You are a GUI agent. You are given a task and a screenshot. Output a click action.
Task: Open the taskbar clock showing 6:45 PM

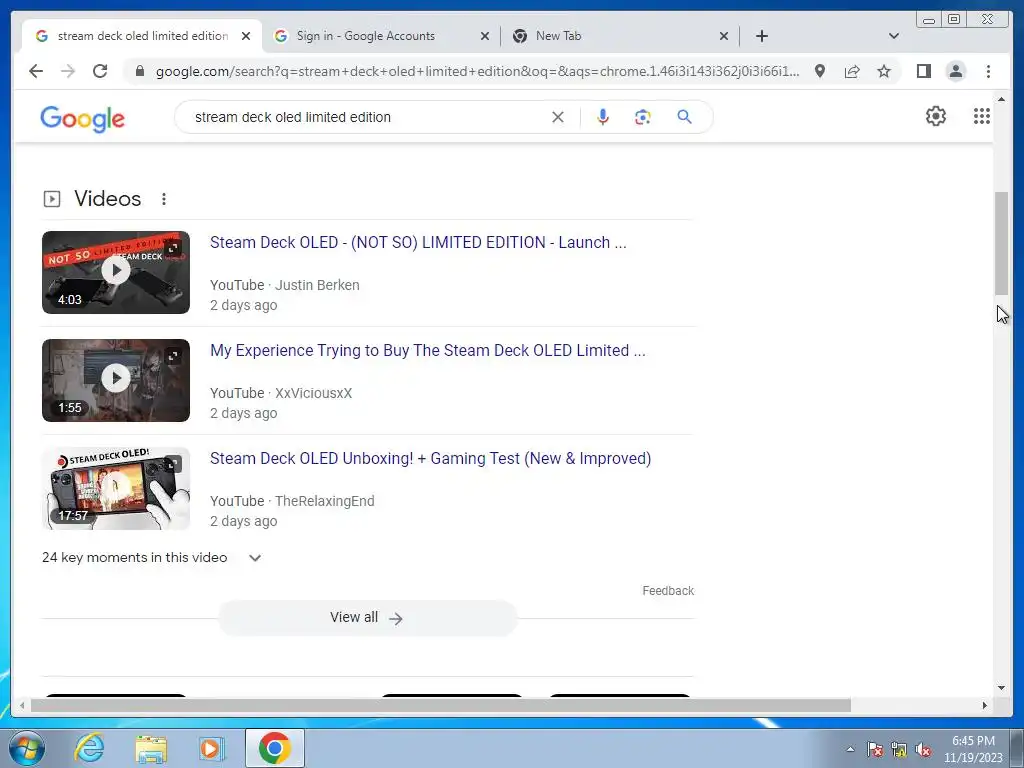973,749
